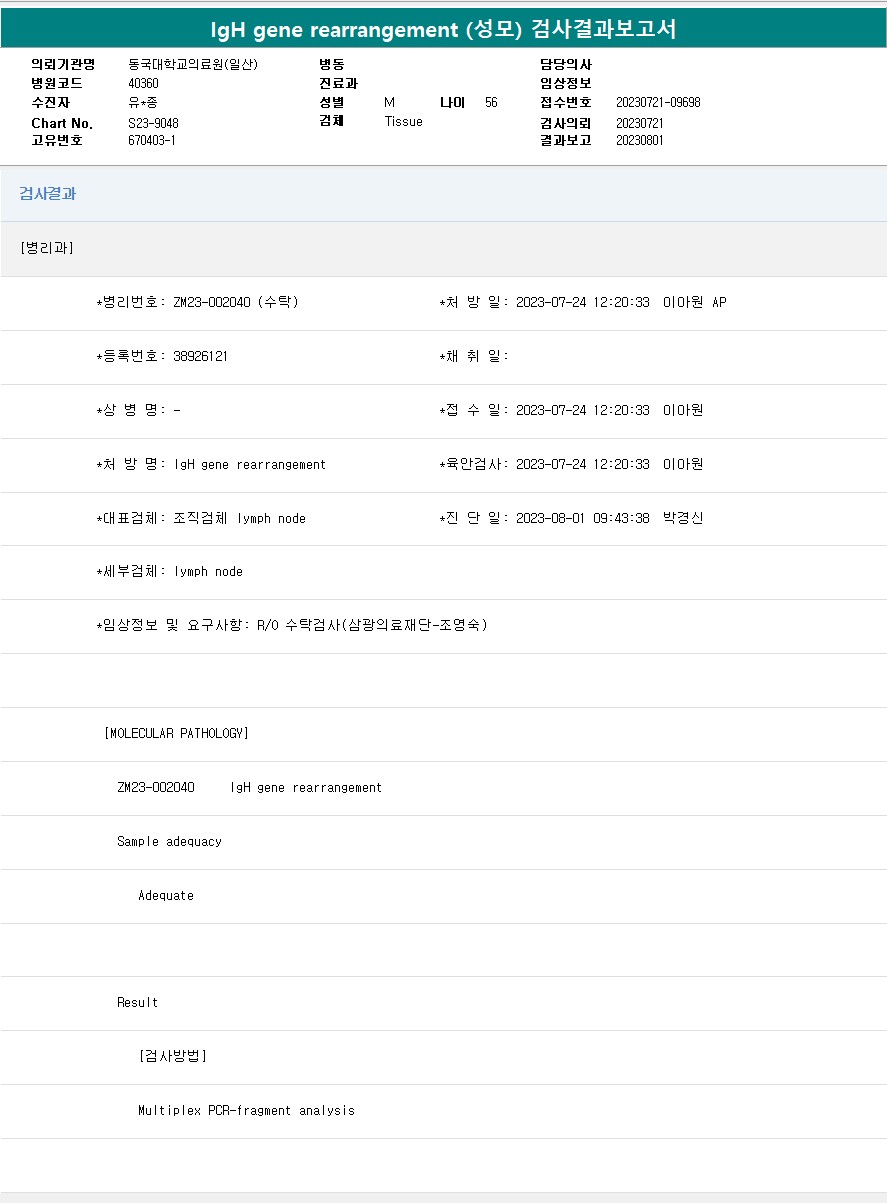The image size is (887, 1203).
Task: Click the Sample adequacy label
Action: tap(169, 841)
